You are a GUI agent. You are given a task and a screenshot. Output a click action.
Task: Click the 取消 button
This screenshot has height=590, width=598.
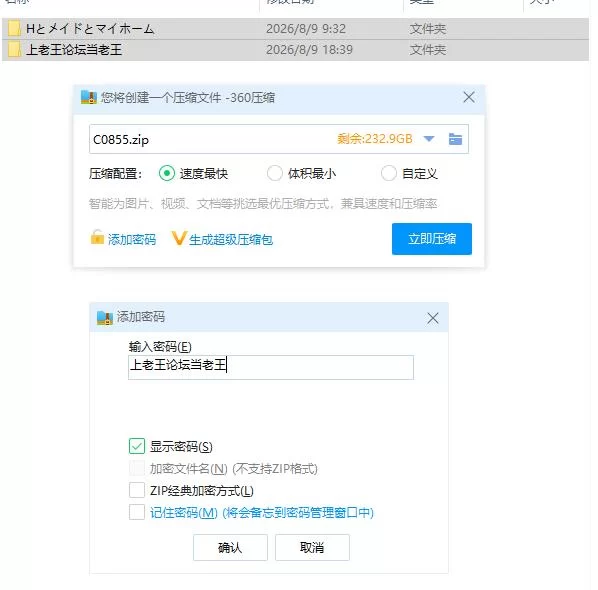click(312, 548)
